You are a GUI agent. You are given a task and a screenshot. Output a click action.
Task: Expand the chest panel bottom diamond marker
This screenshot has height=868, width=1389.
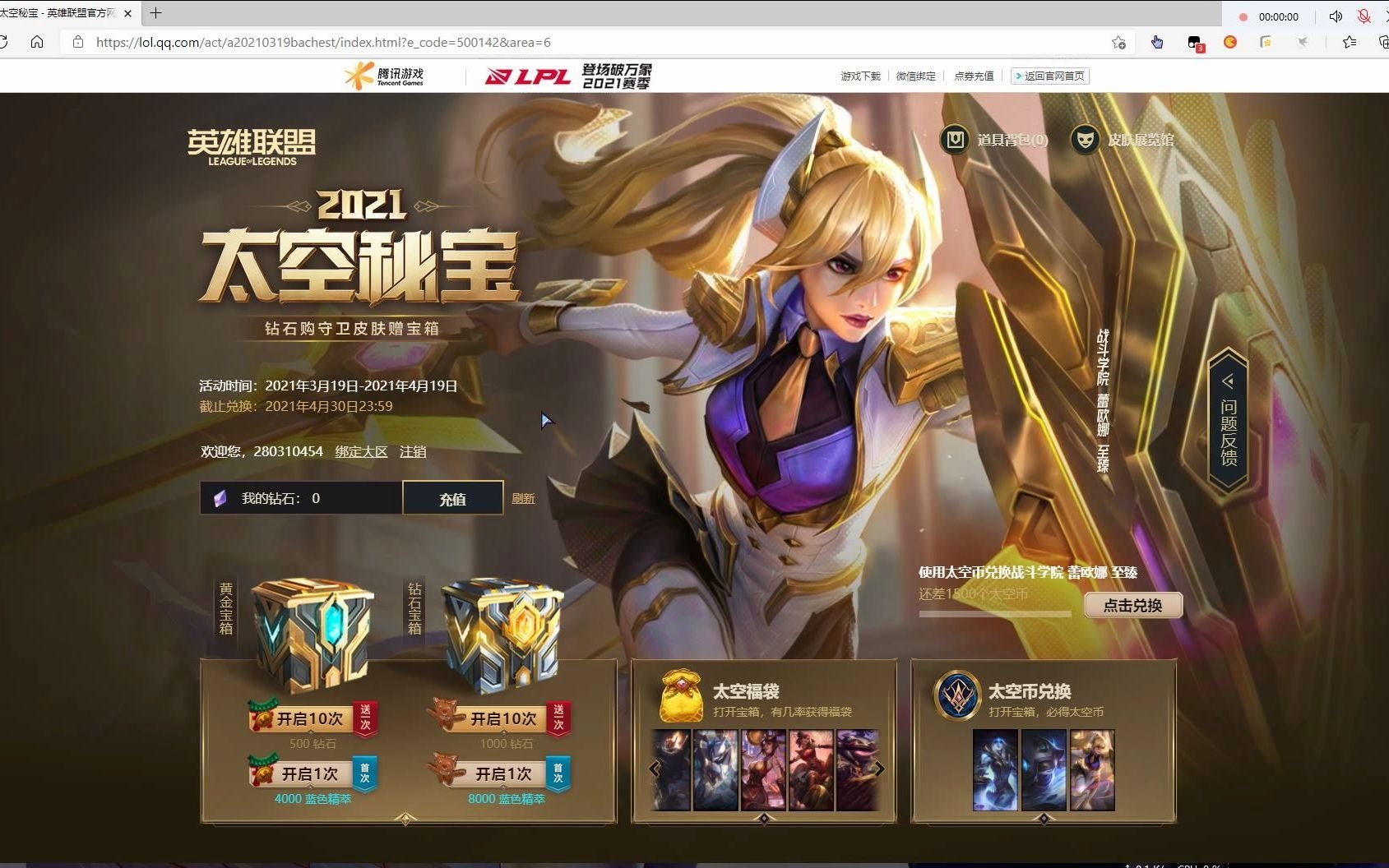pos(405,819)
